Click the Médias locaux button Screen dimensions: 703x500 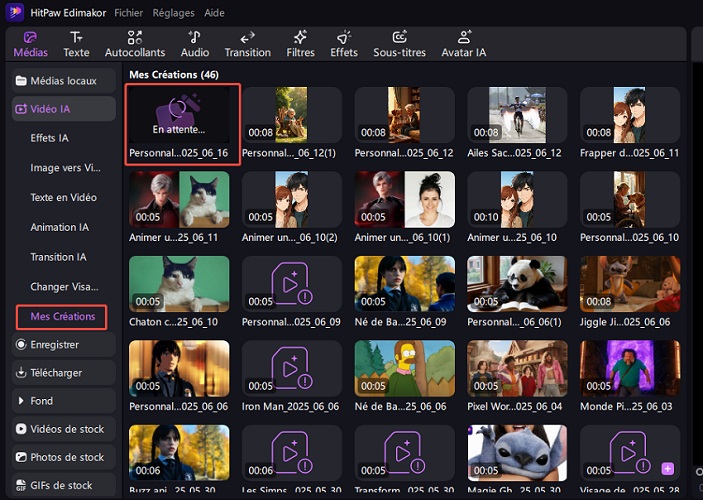[64, 81]
